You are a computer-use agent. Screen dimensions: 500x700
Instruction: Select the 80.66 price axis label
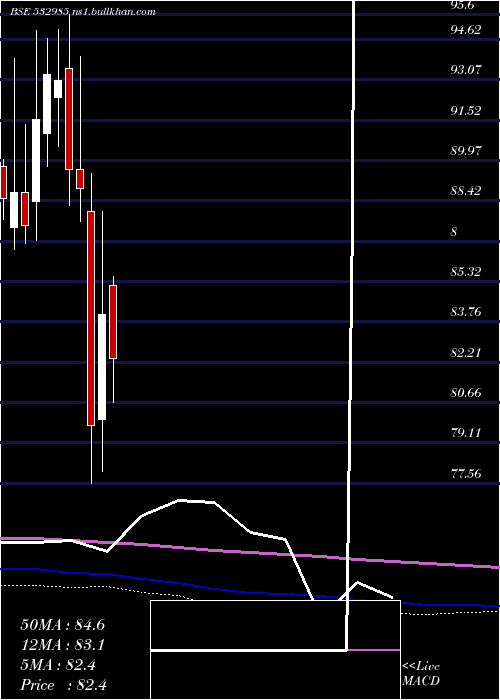[x=466, y=392]
